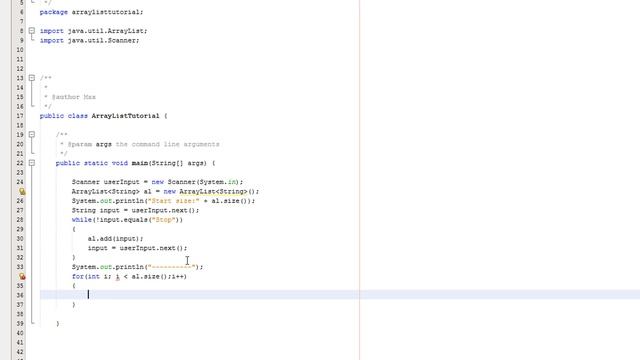Click the input = userInput.next() line inside the loop
This screenshot has height=360, width=640.
pyautogui.click(x=138, y=248)
